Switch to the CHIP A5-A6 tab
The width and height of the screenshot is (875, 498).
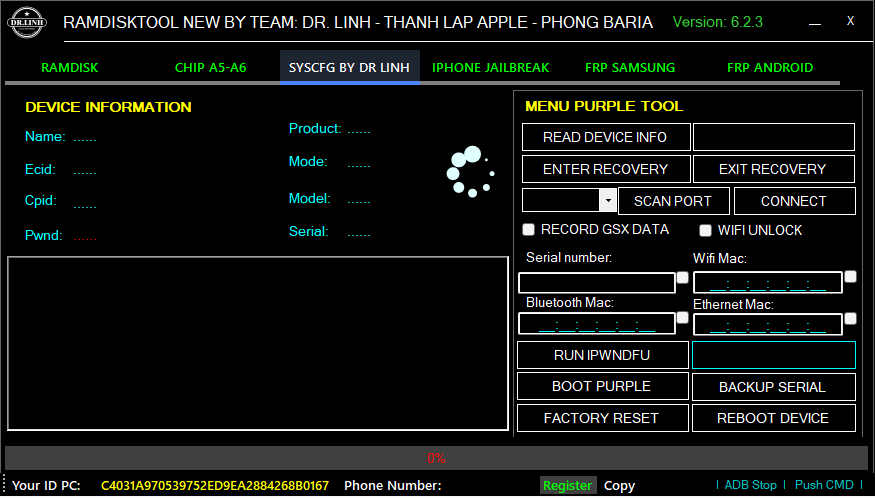tap(210, 68)
